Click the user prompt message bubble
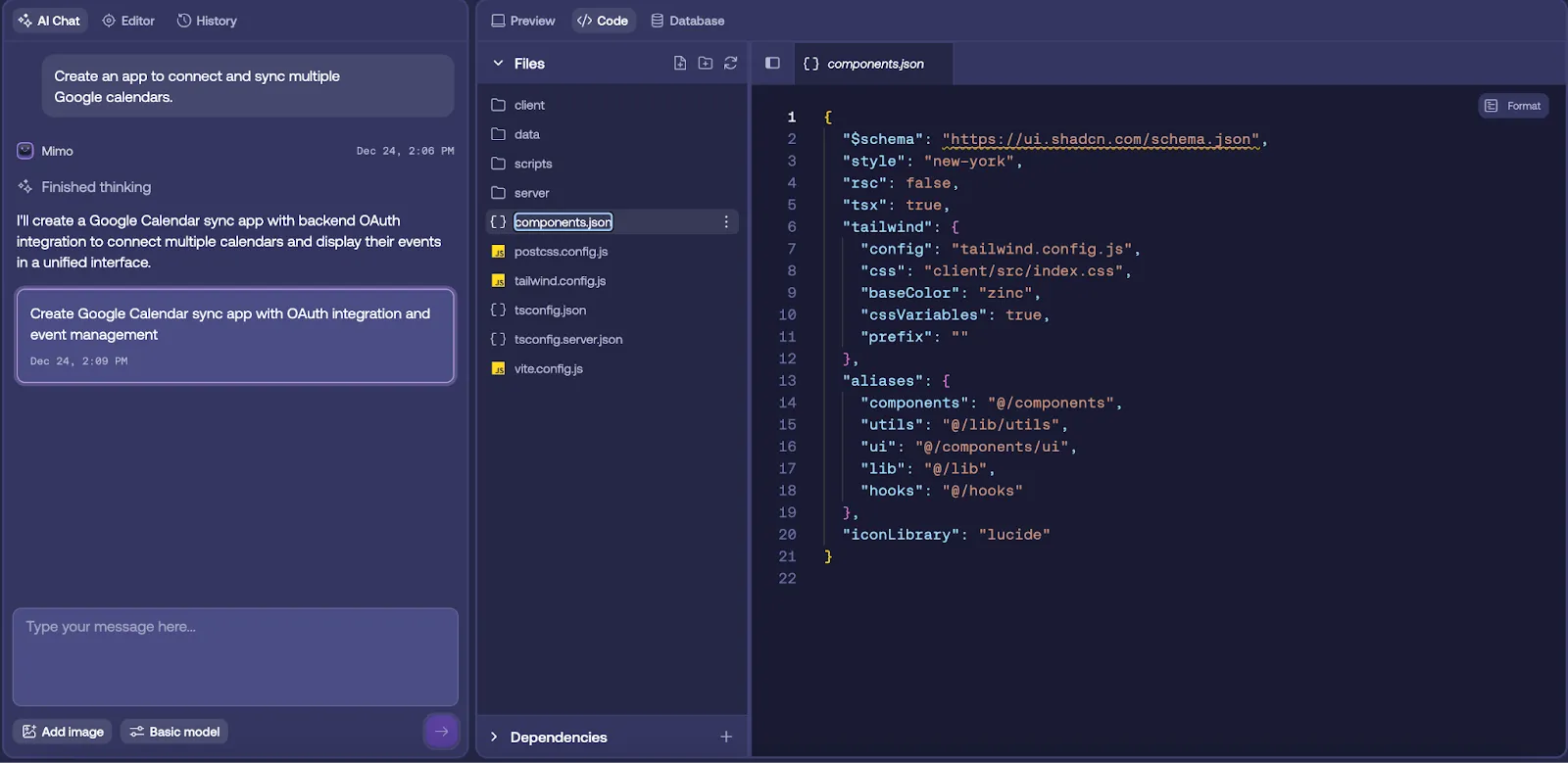 (248, 86)
